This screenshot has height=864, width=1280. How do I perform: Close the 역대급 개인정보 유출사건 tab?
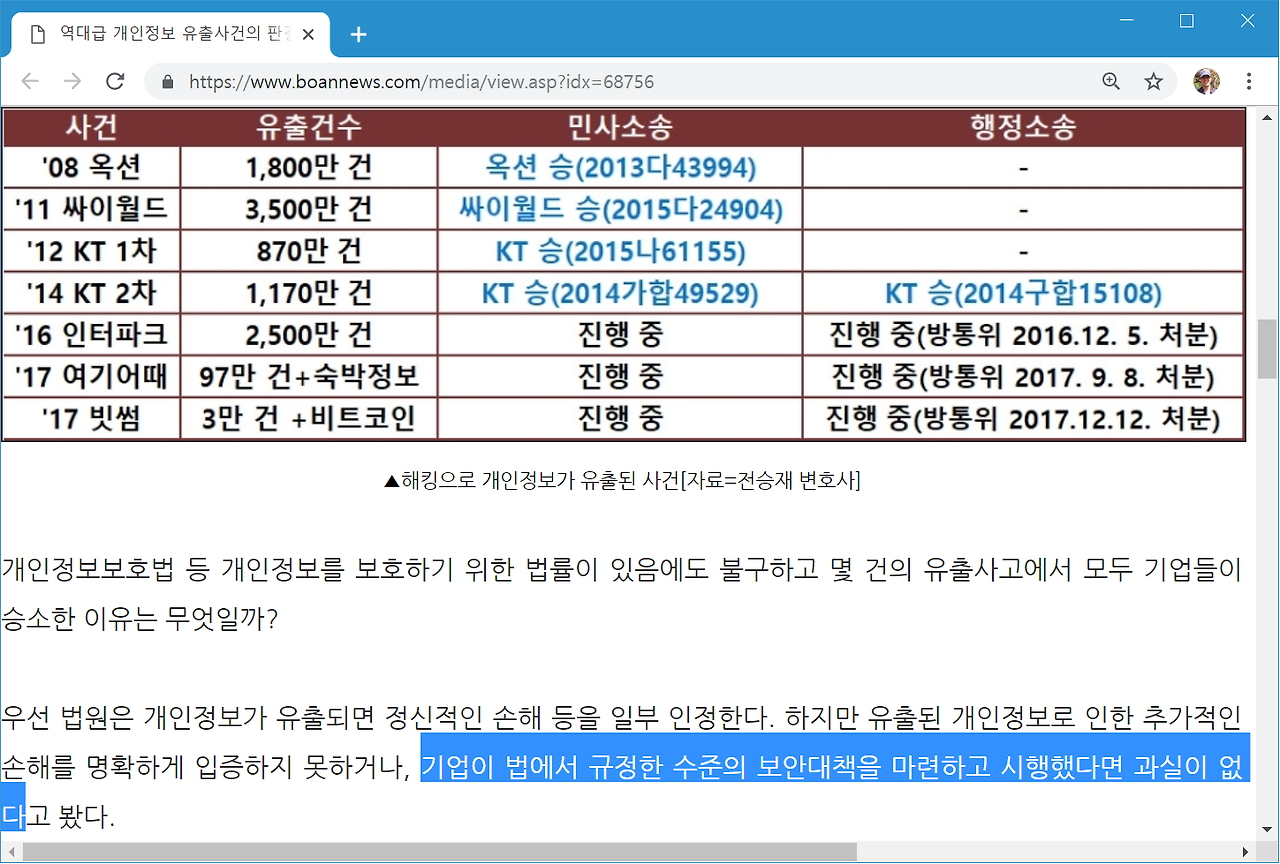coord(308,35)
